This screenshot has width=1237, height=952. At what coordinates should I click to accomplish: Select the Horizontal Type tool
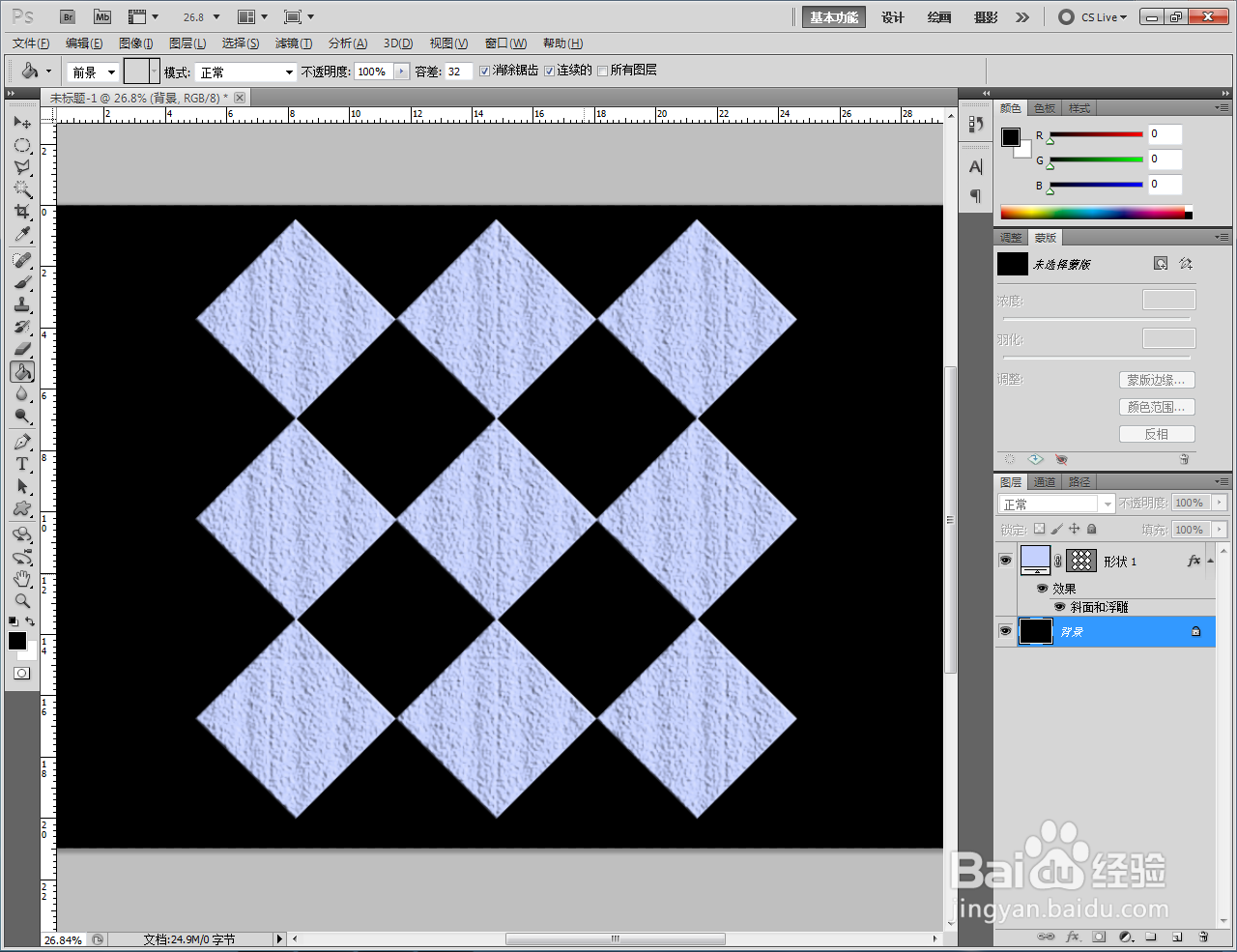click(22, 464)
